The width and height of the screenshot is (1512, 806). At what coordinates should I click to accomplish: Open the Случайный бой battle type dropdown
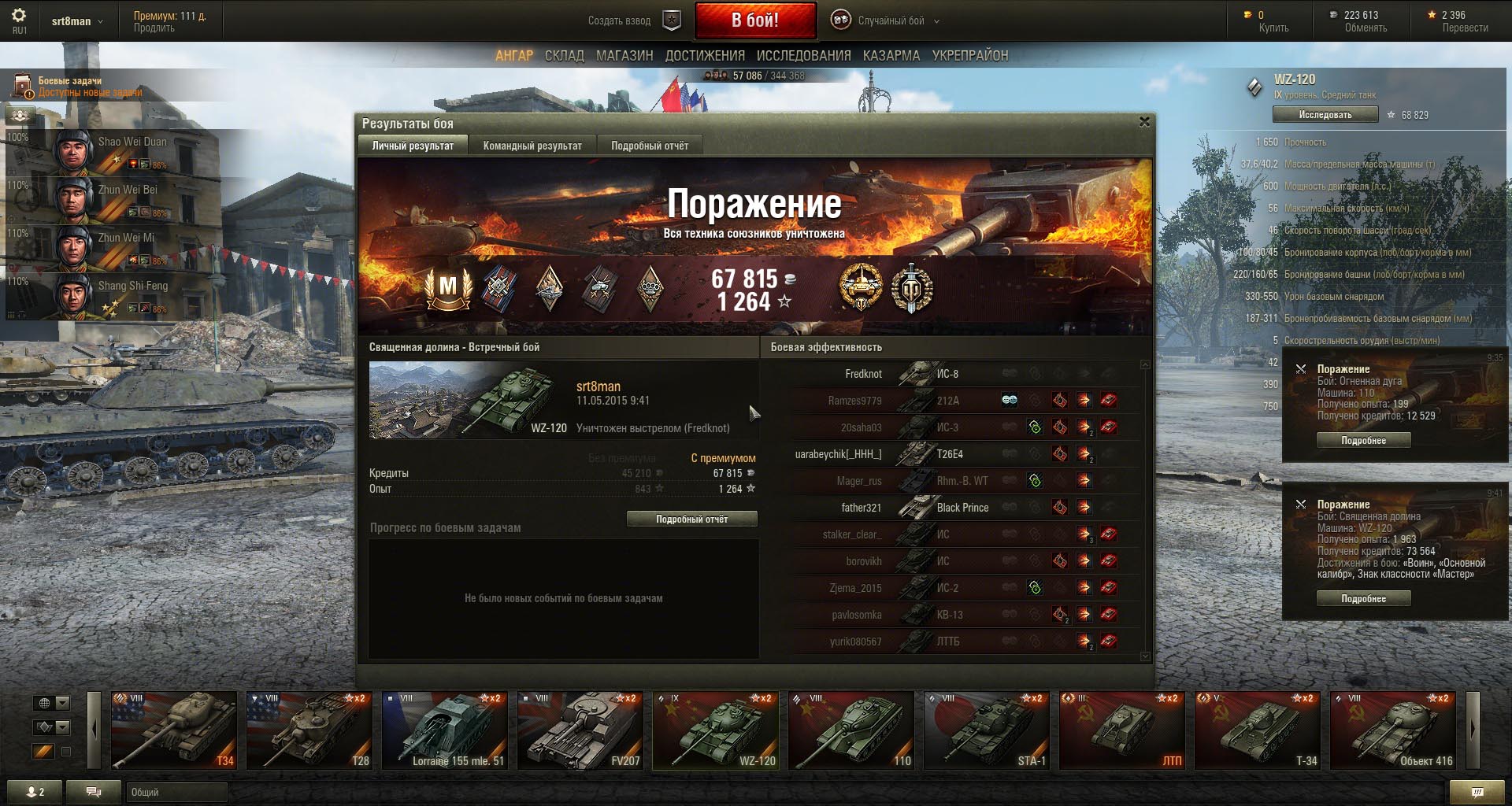(886, 20)
